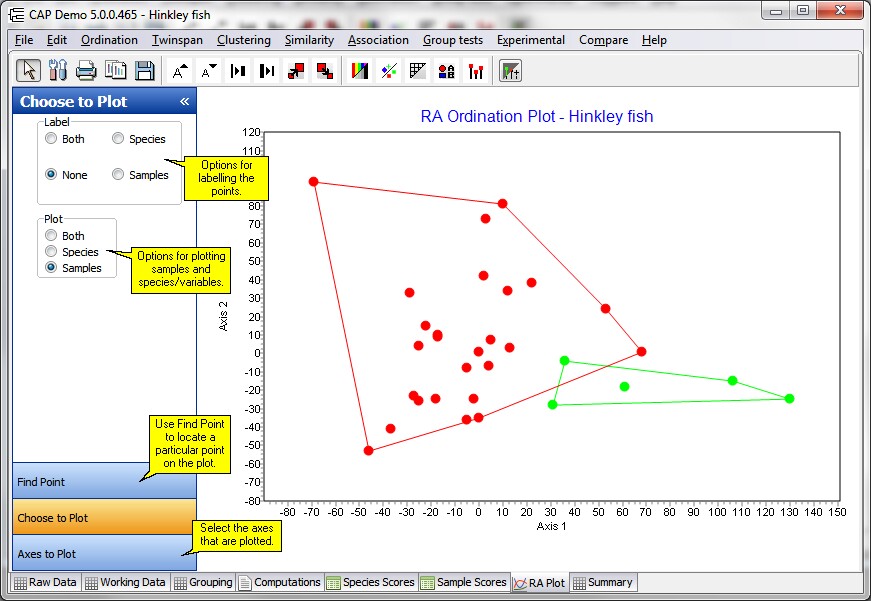The image size is (871, 601).
Task: Click the CAP application icon in title bar
Action: tap(17, 14)
